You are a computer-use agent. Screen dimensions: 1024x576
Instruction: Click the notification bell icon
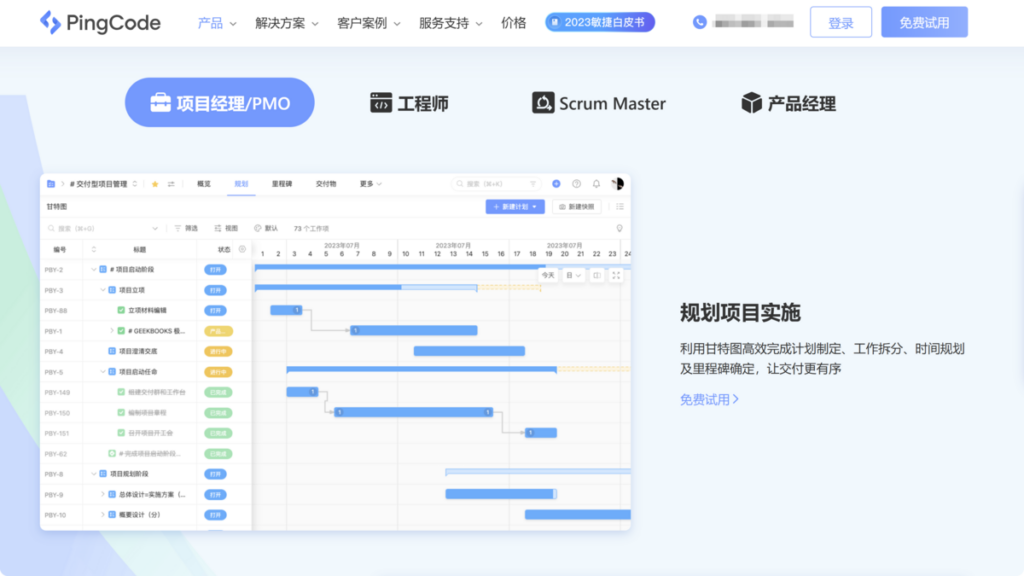pyautogui.click(x=596, y=184)
